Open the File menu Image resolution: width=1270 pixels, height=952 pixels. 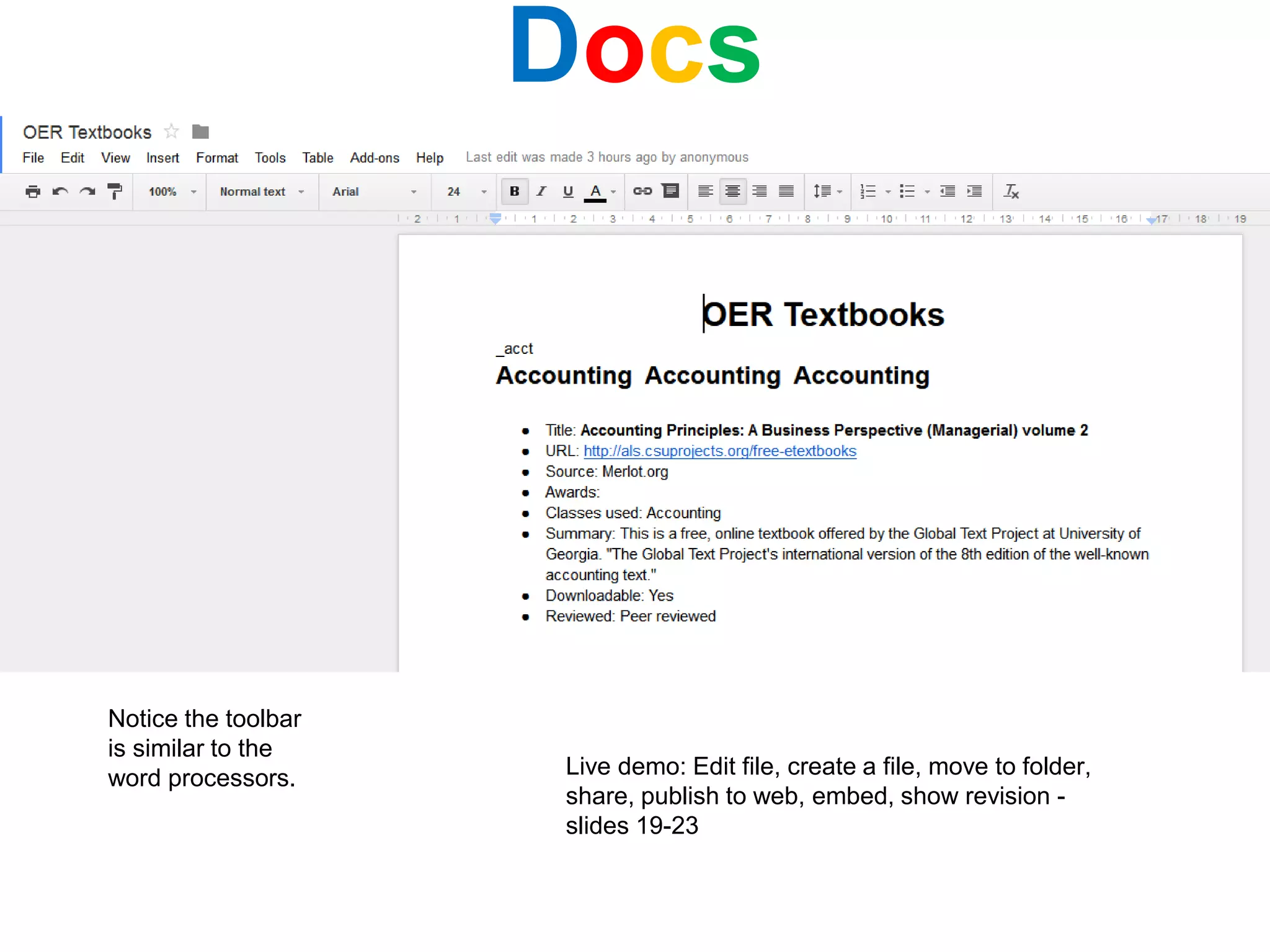33,158
